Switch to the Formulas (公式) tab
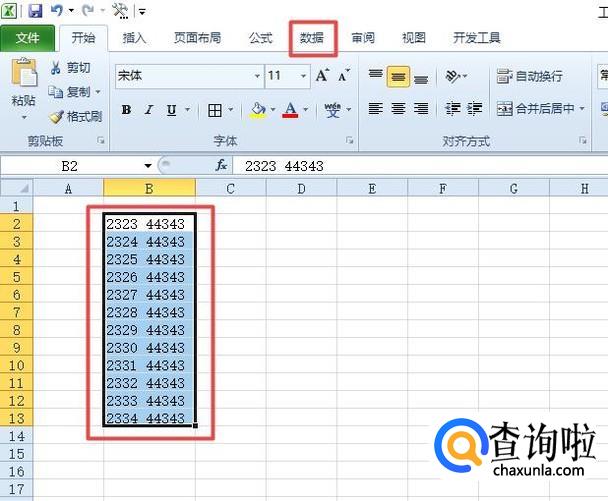Viewport: 608px width, 501px height. click(x=261, y=38)
